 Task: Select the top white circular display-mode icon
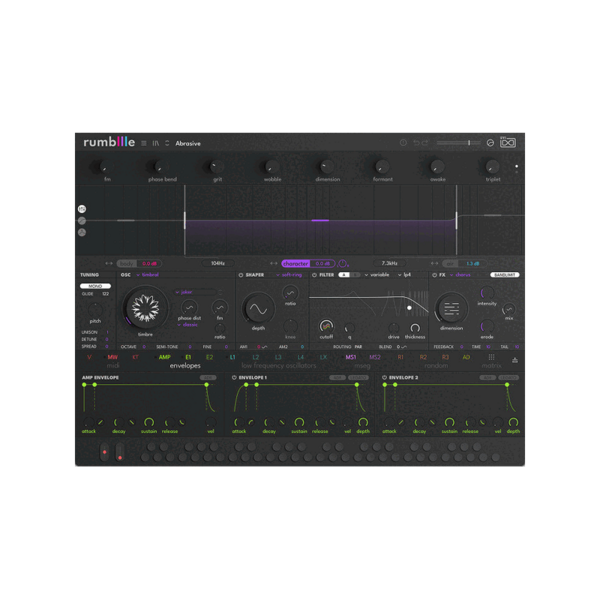(82, 209)
